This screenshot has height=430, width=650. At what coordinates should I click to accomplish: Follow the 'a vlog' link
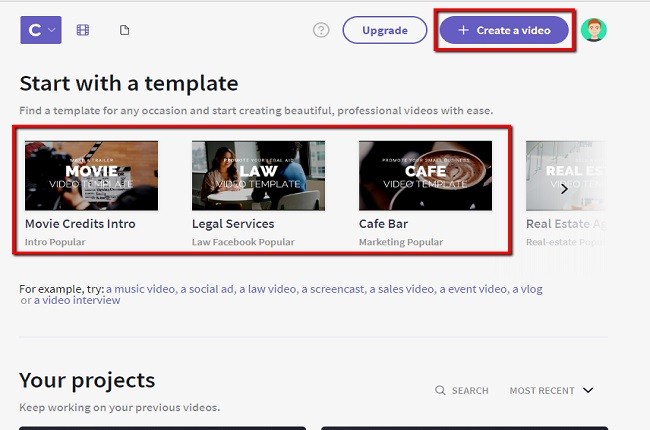pyautogui.click(x=527, y=289)
